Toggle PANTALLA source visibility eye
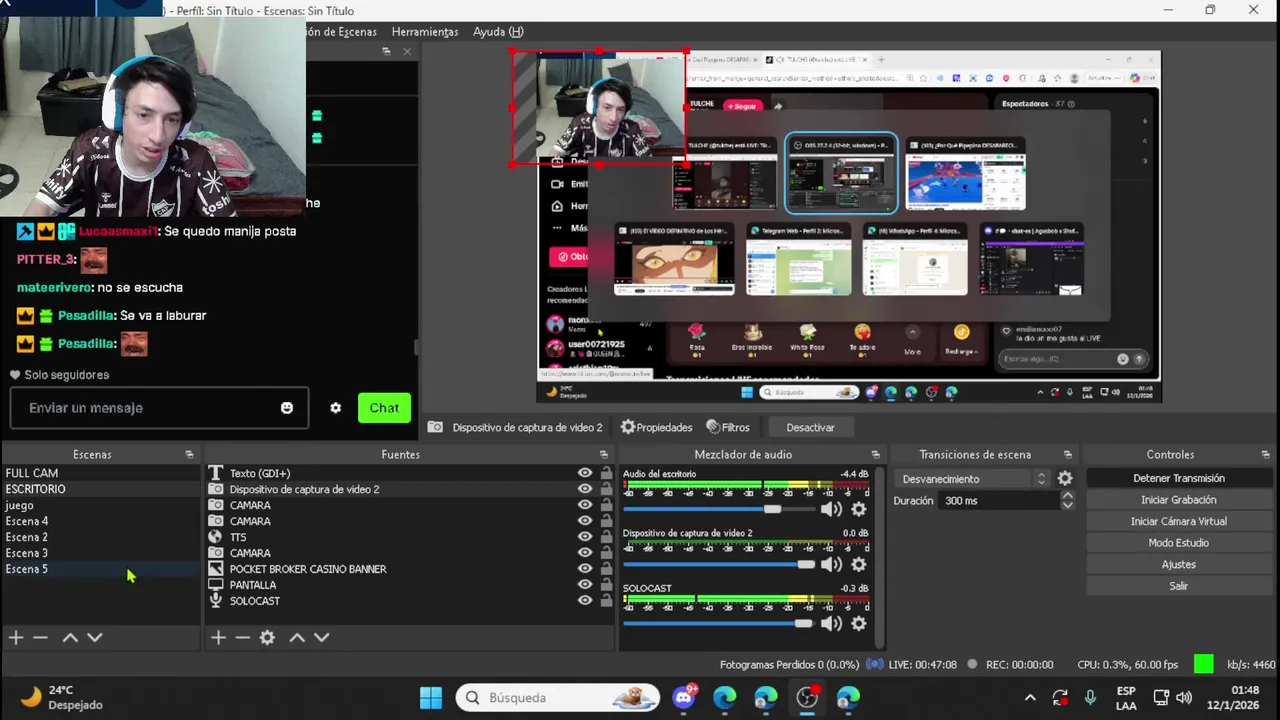Screen dimensions: 1280x720 tap(585, 585)
